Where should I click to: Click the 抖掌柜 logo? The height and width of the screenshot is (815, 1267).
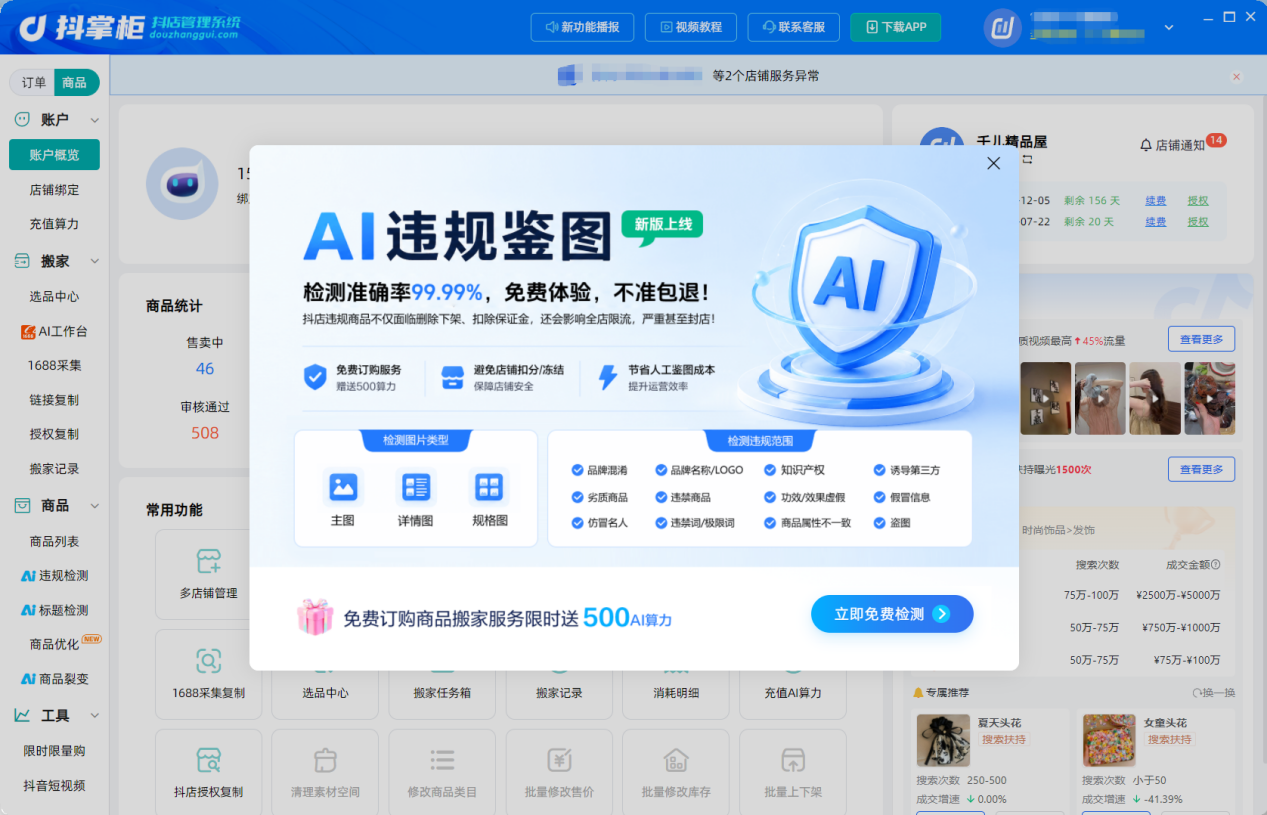[x=130, y=27]
